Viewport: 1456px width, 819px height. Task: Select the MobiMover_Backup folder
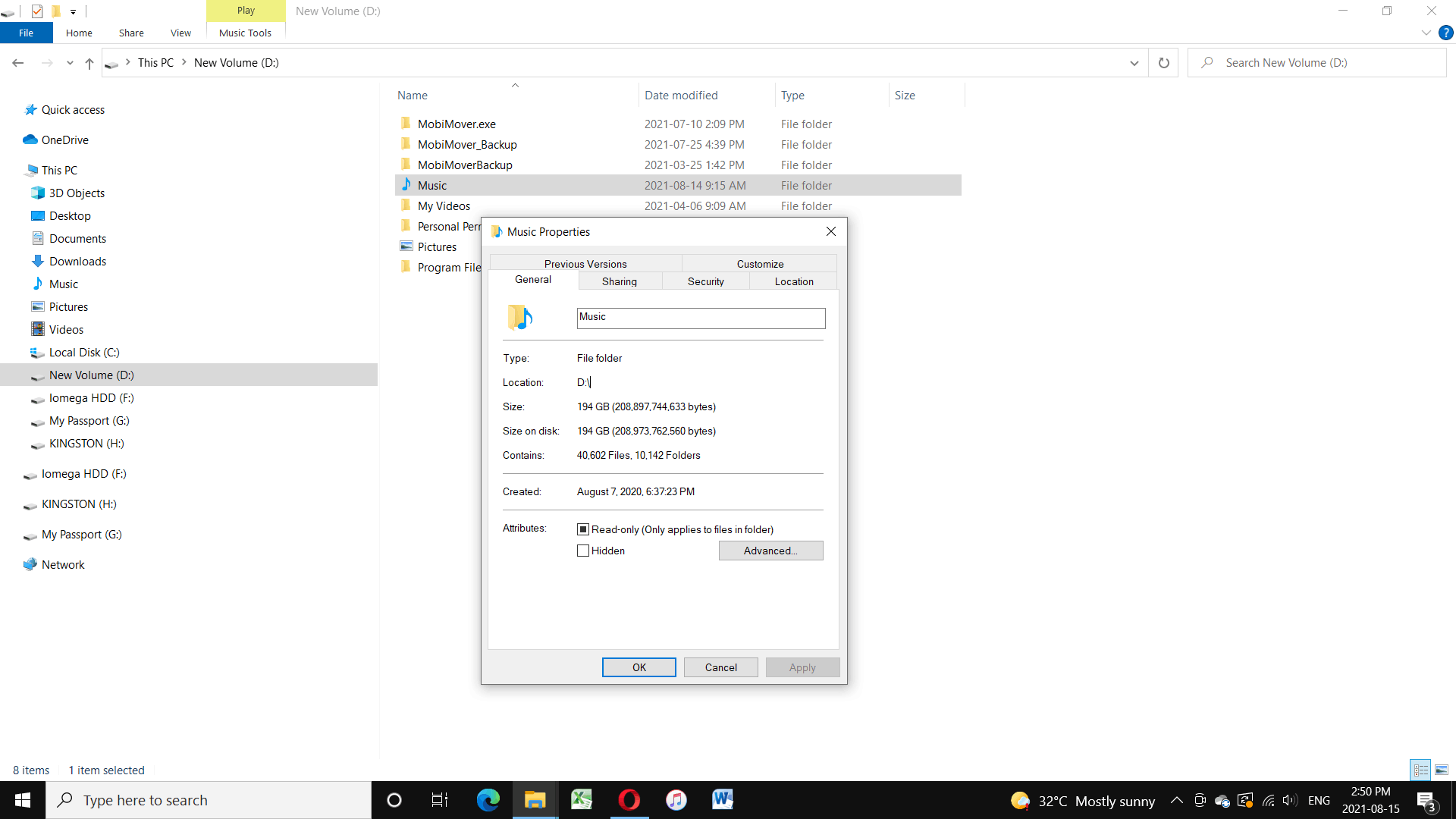[467, 144]
